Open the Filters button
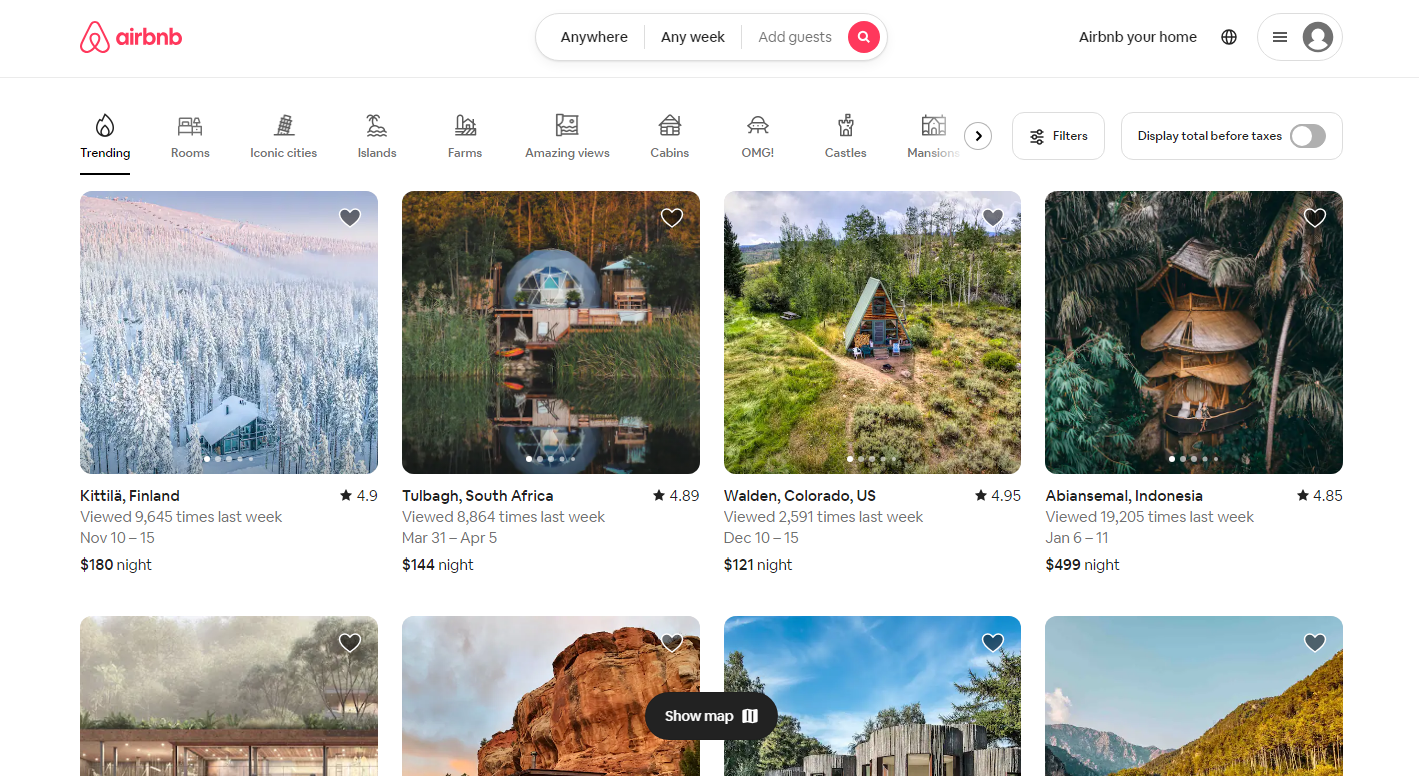 click(1058, 136)
